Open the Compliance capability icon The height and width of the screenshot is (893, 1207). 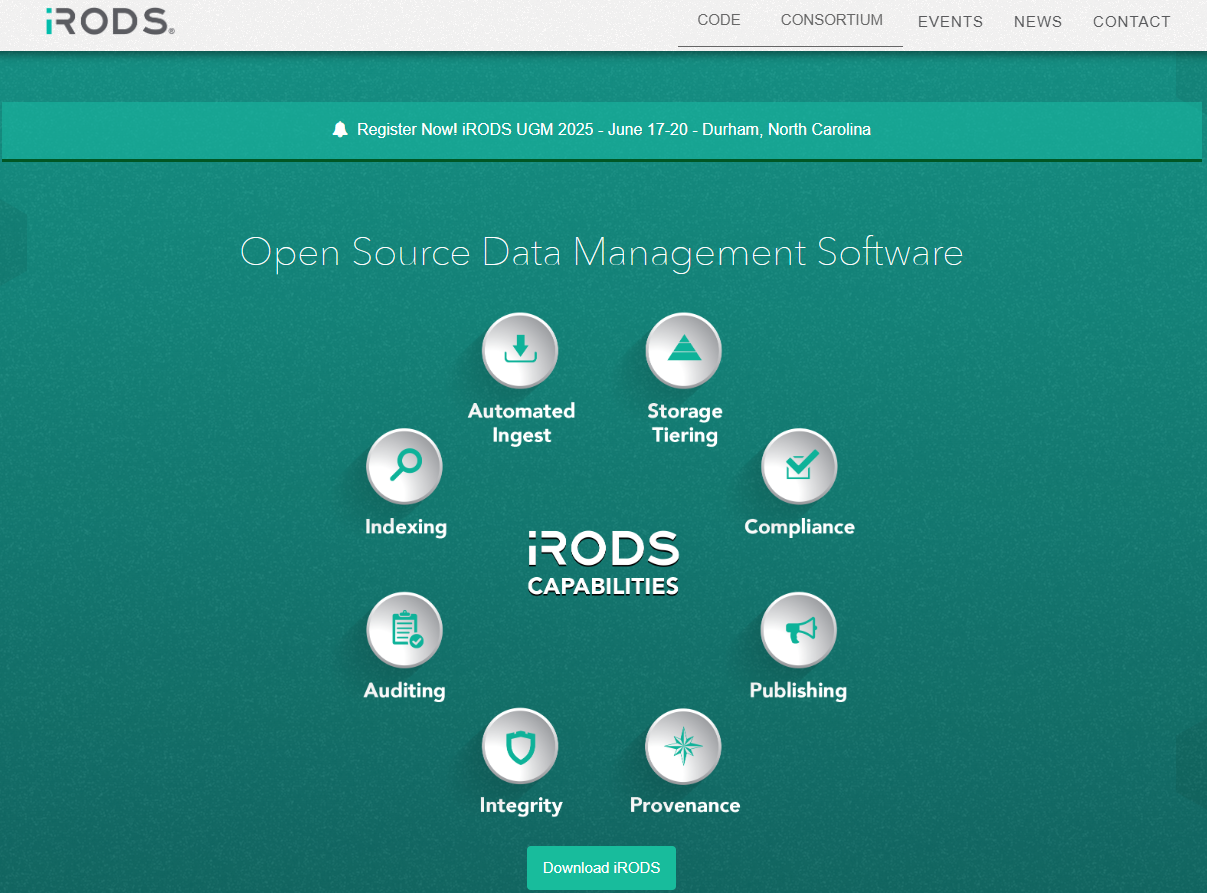pyautogui.click(x=799, y=467)
